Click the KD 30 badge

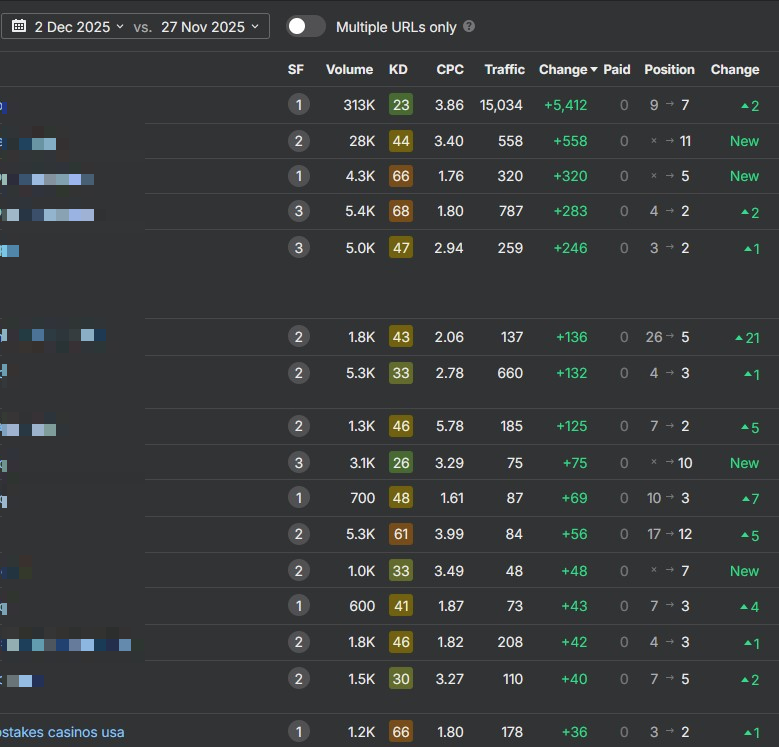click(x=401, y=679)
